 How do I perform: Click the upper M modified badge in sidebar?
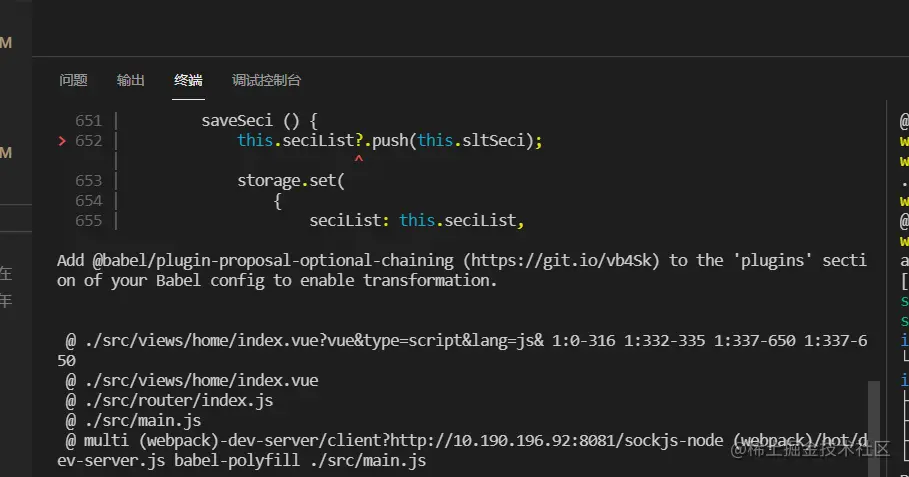pos(5,42)
